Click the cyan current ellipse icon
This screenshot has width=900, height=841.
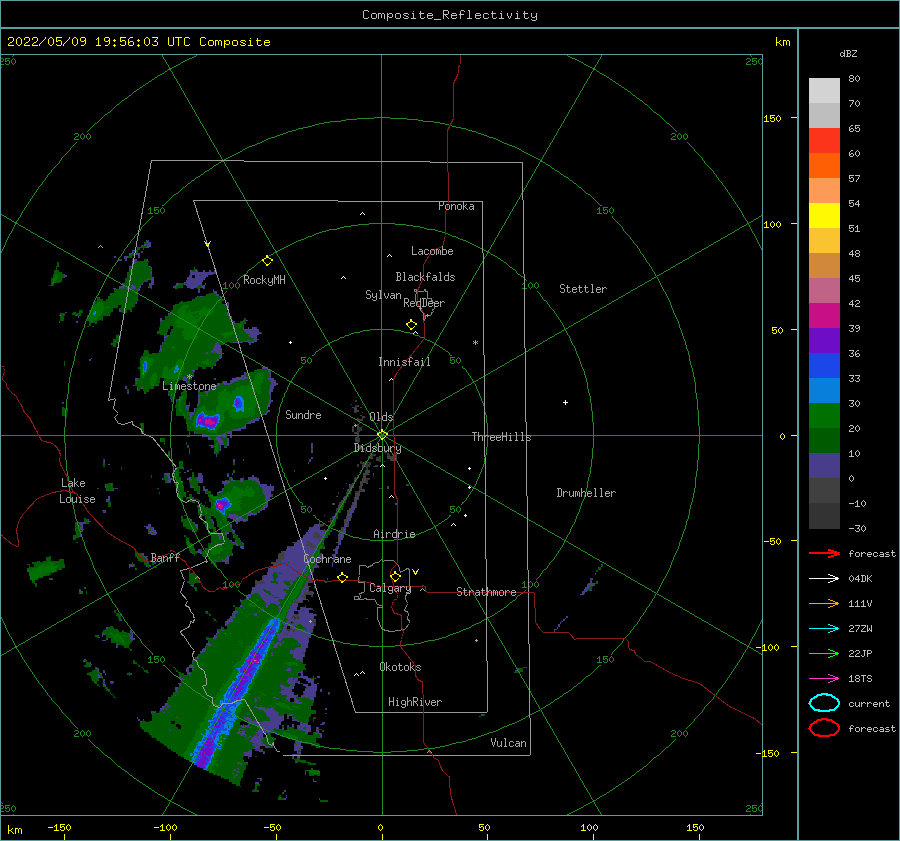tap(824, 703)
